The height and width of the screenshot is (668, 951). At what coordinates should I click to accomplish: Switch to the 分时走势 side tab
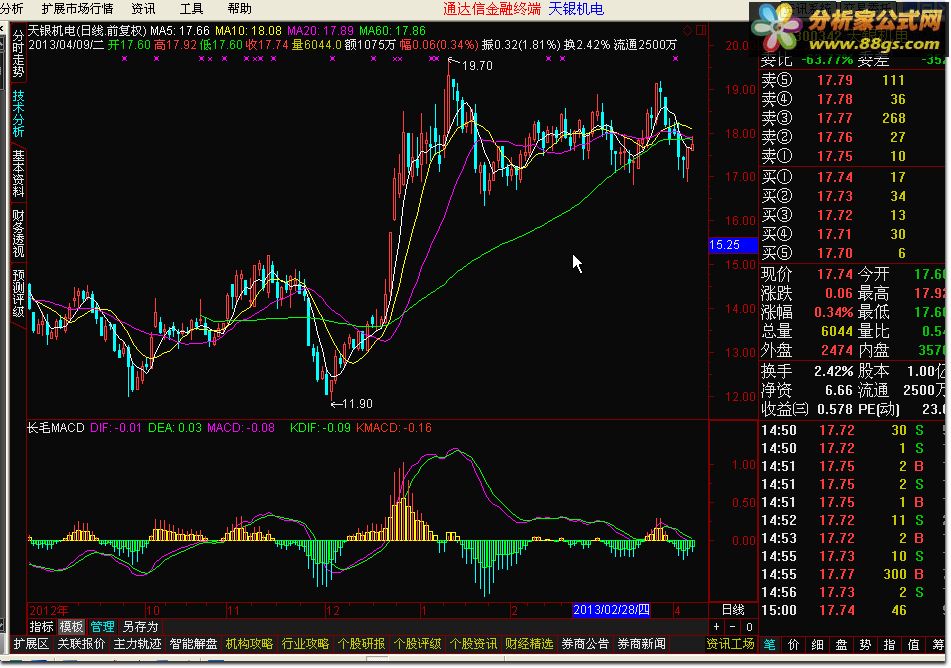pyautogui.click(x=18, y=54)
